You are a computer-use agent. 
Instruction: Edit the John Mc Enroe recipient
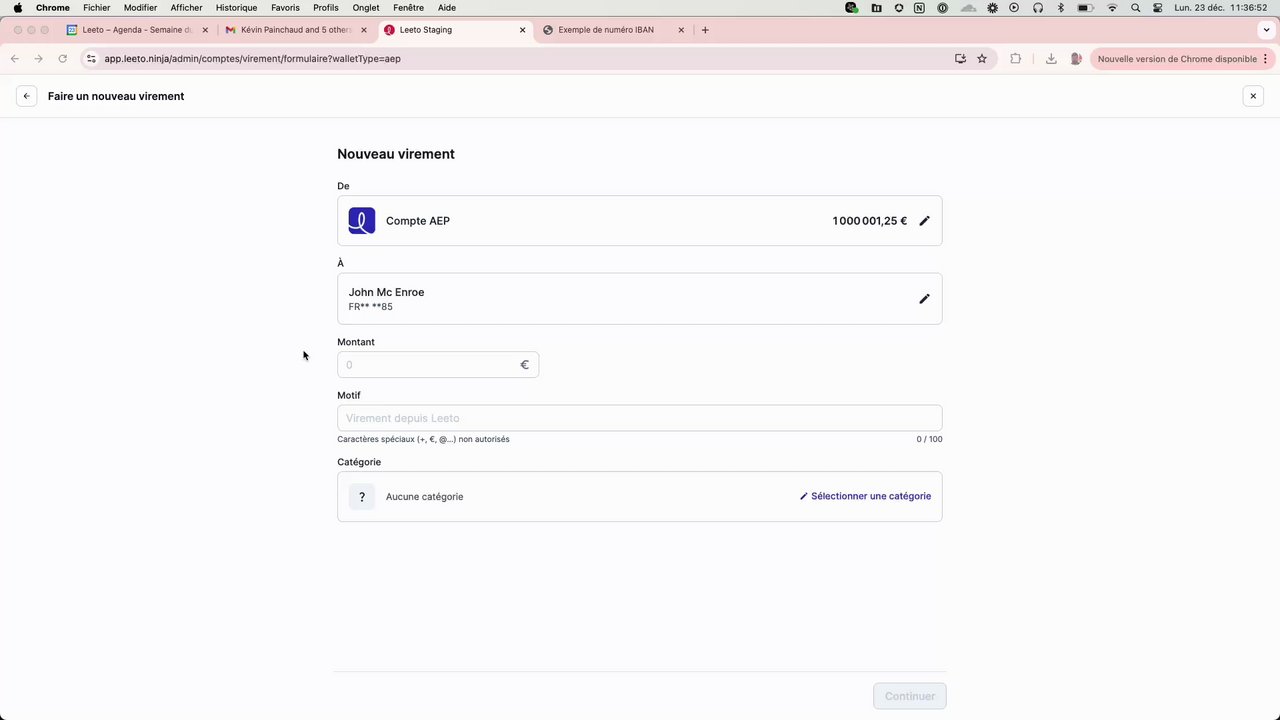924,299
